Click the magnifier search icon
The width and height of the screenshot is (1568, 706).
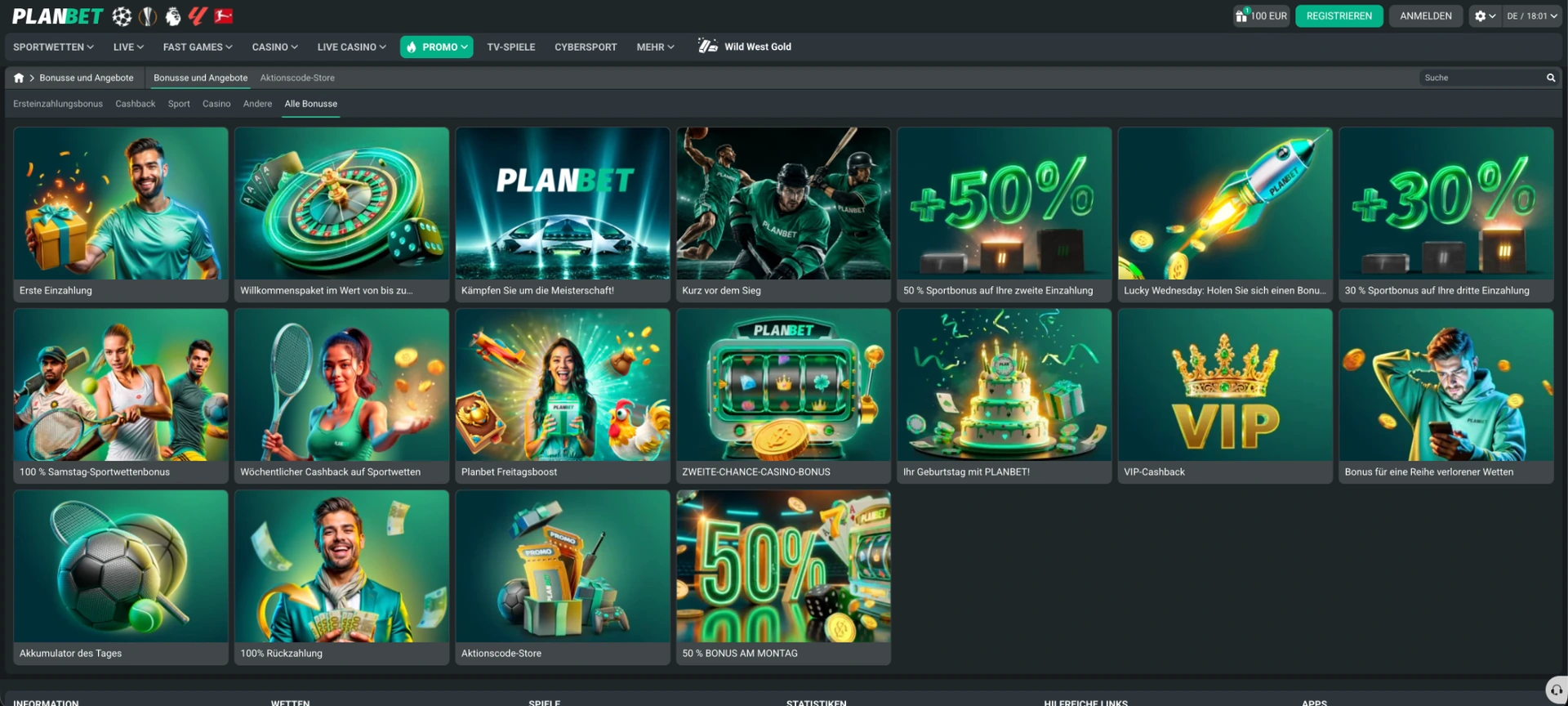click(1551, 78)
